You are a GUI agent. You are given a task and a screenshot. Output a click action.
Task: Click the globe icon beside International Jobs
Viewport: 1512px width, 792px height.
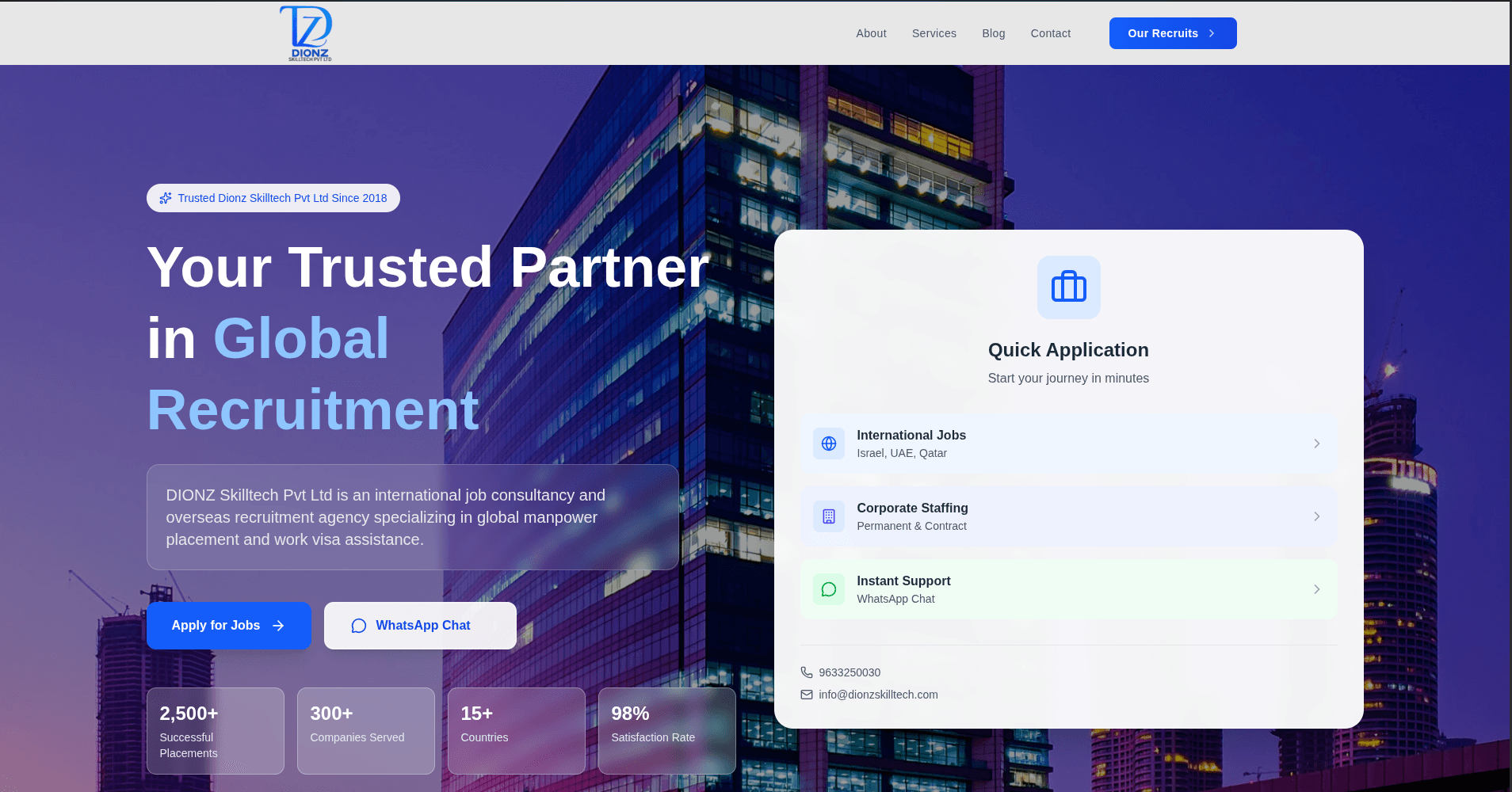(x=829, y=444)
